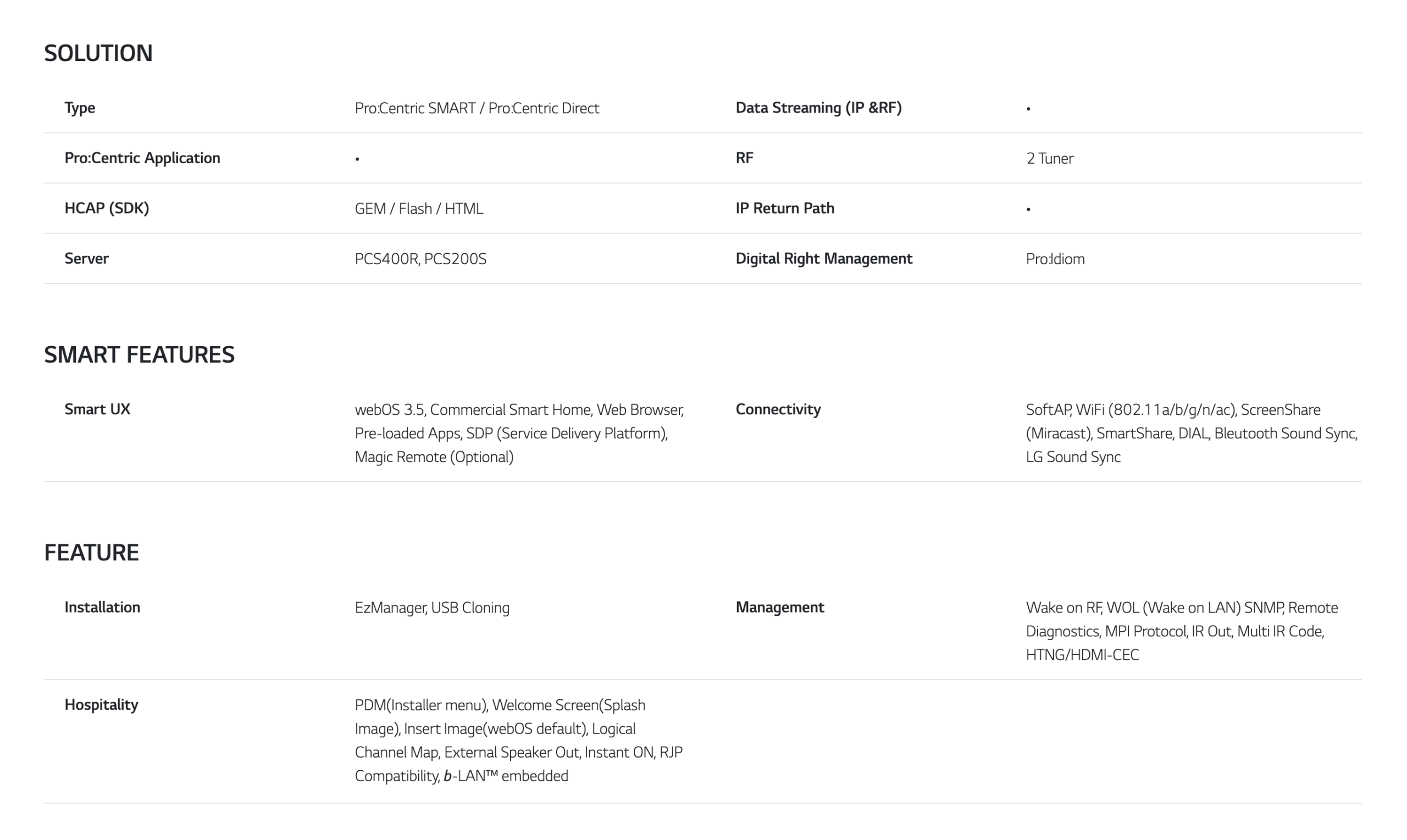This screenshot has width=1407, height=840.
Task: Click the HCAP (SDK) label
Action: tap(107, 208)
